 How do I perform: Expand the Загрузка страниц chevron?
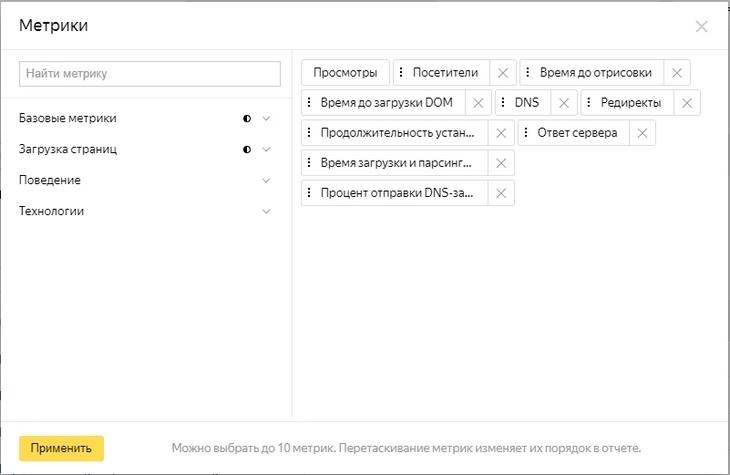coord(266,149)
